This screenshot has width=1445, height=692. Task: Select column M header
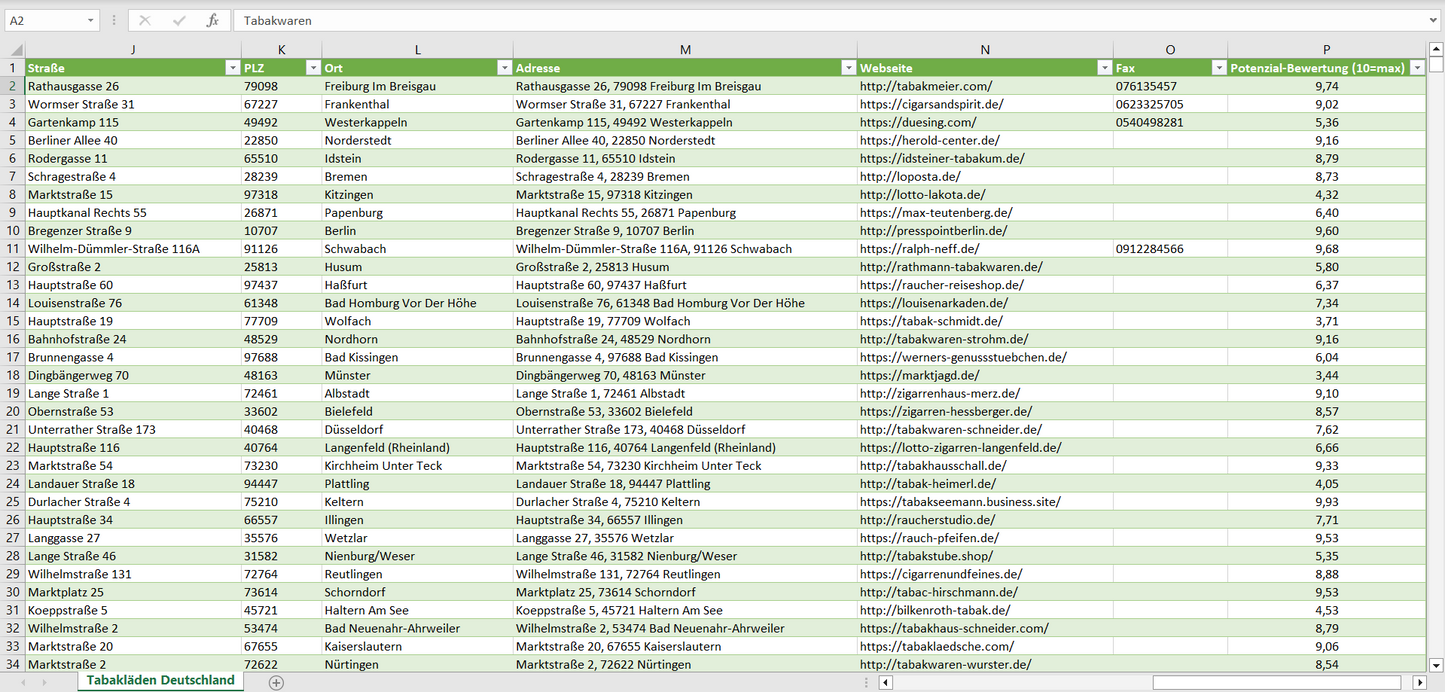684,49
